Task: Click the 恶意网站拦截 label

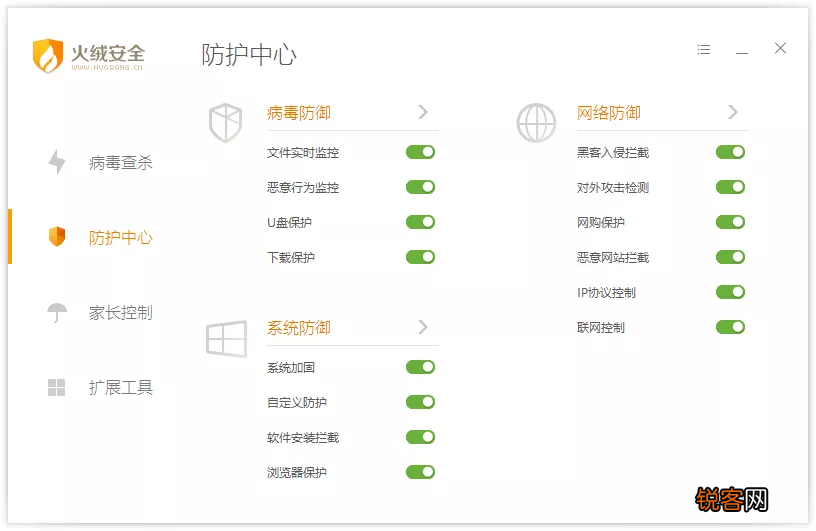Action: pos(613,257)
